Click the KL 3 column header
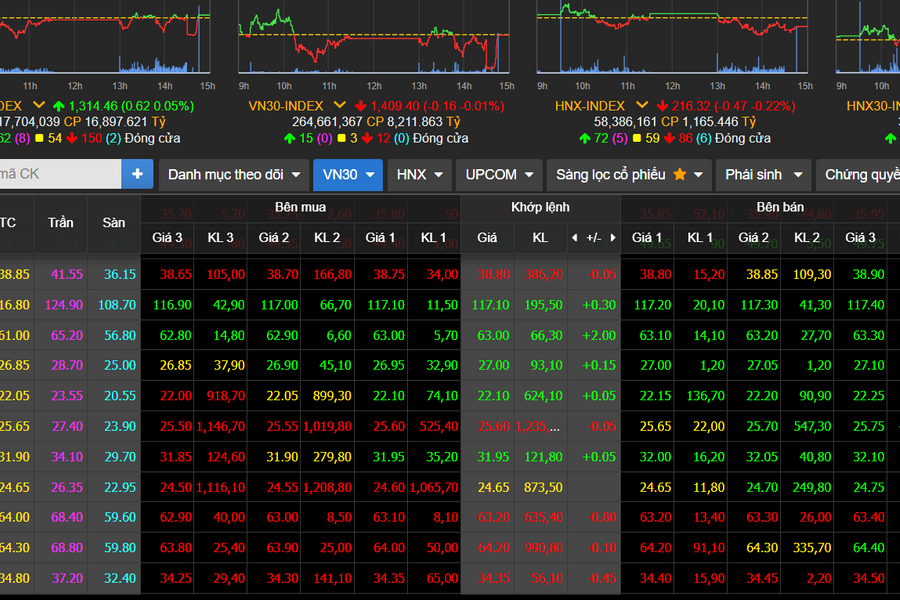The height and width of the screenshot is (600, 900). click(x=220, y=238)
